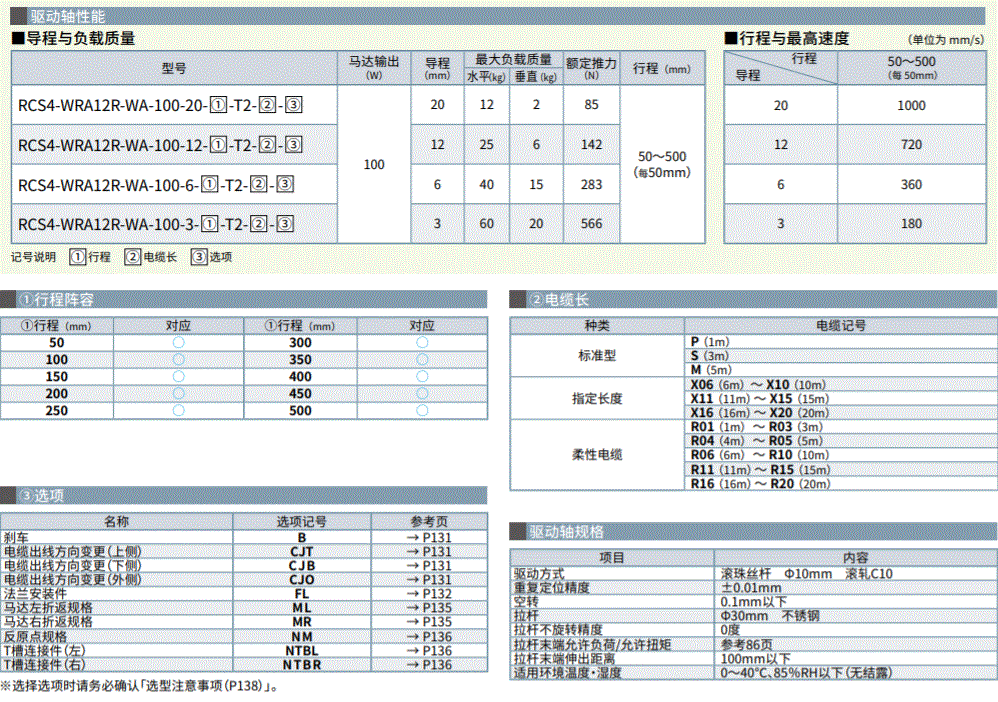The width and height of the screenshot is (998, 702).
Task: Click the circle mark for stroke 400
Action: click(422, 377)
